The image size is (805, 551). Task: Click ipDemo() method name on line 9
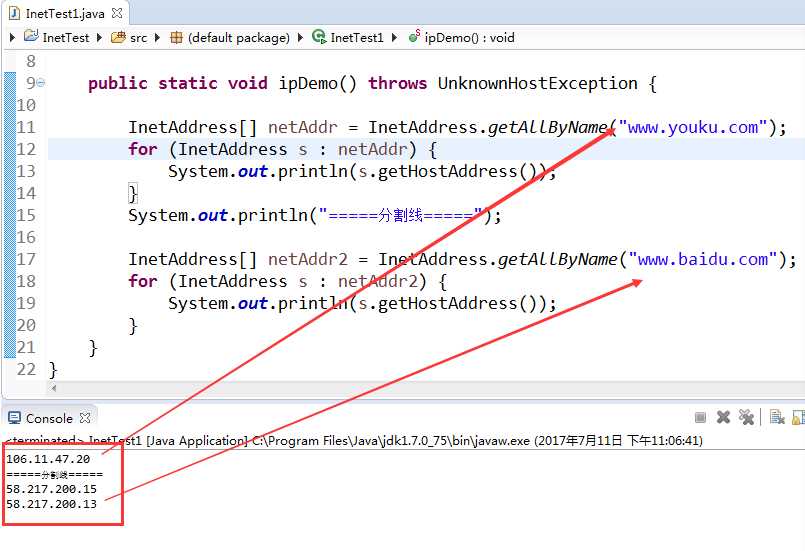[x=317, y=83]
